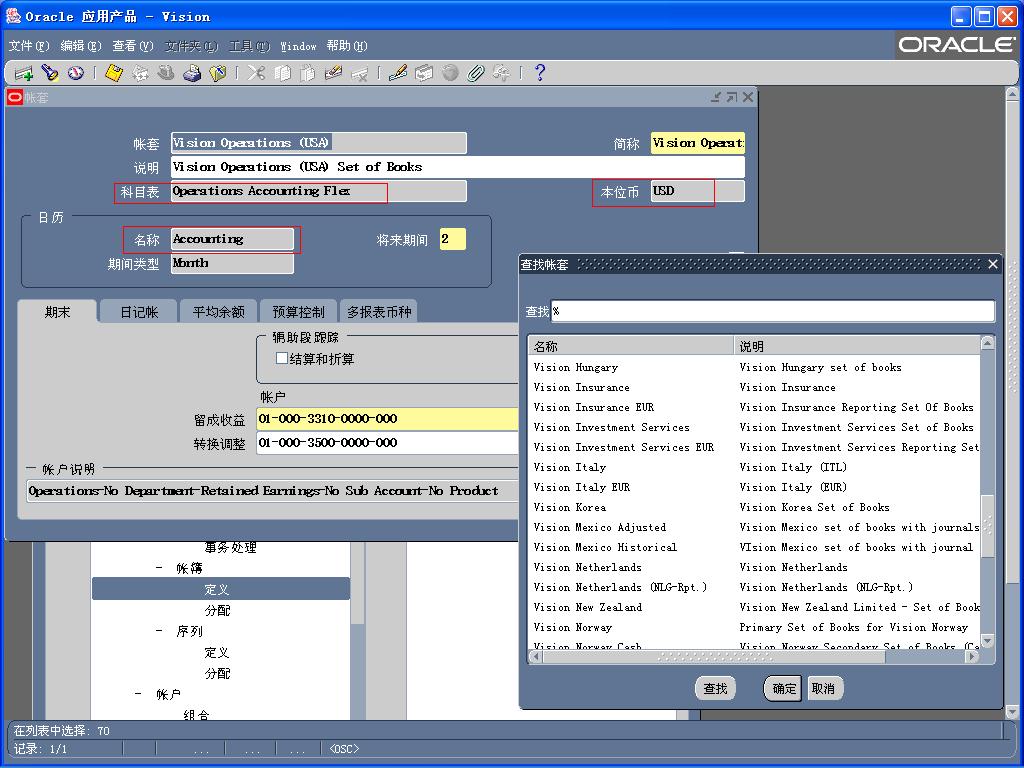
Task: Select 分配 under 序列 in the navigator
Action: tap(217, 673)
